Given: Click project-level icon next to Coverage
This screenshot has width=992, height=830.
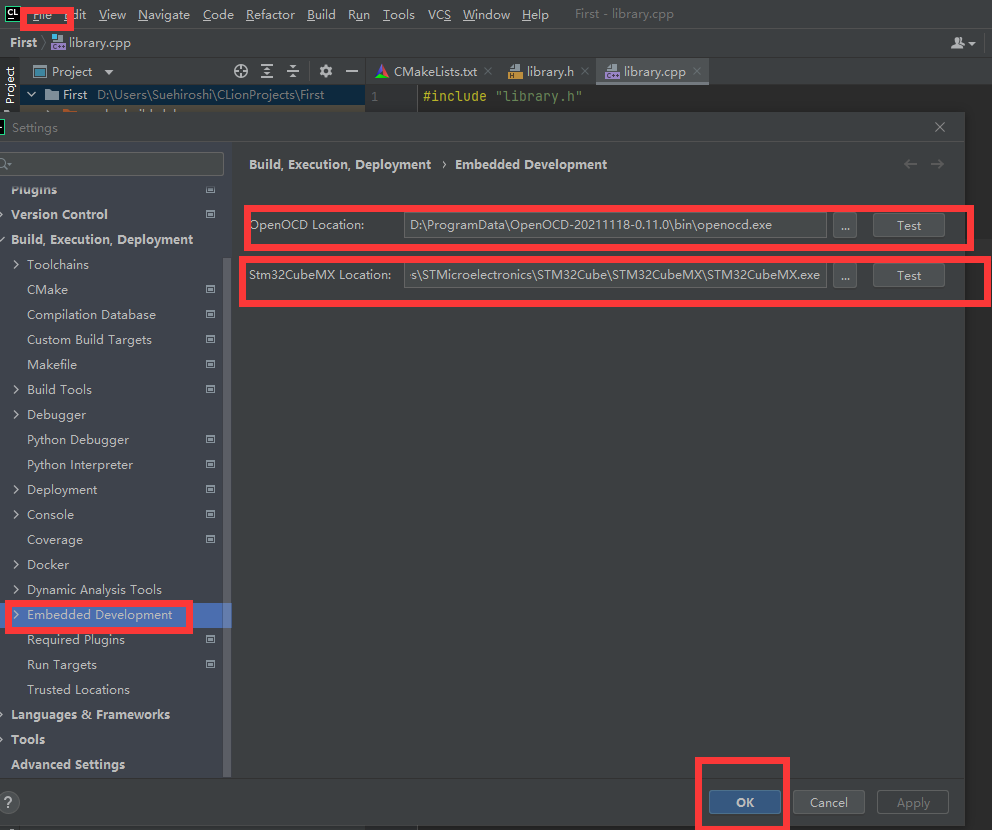Looking at the screenshot, I should (x=211, y=539).
